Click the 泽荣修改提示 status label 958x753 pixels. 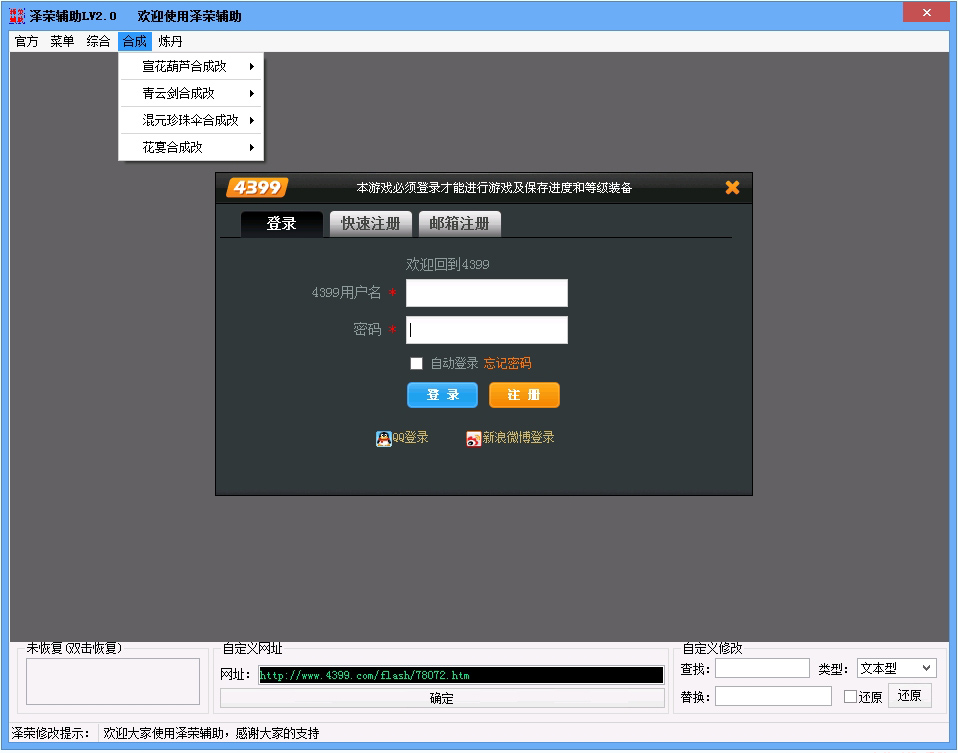click(x=51, y=733)
